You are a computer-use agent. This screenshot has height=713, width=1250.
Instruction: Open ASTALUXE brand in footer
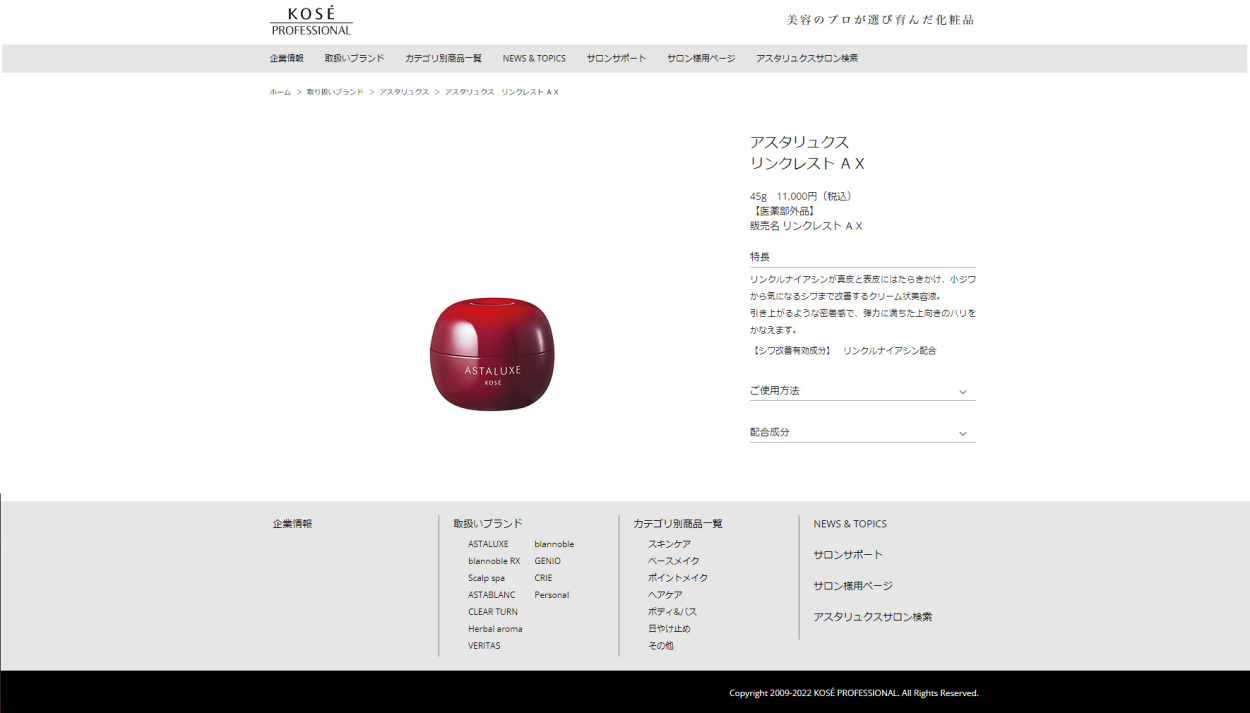488,544
